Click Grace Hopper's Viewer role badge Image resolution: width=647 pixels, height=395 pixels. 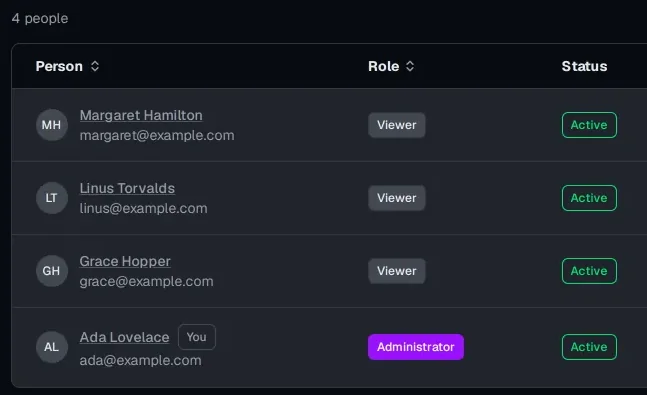click(x=397, y=271)
